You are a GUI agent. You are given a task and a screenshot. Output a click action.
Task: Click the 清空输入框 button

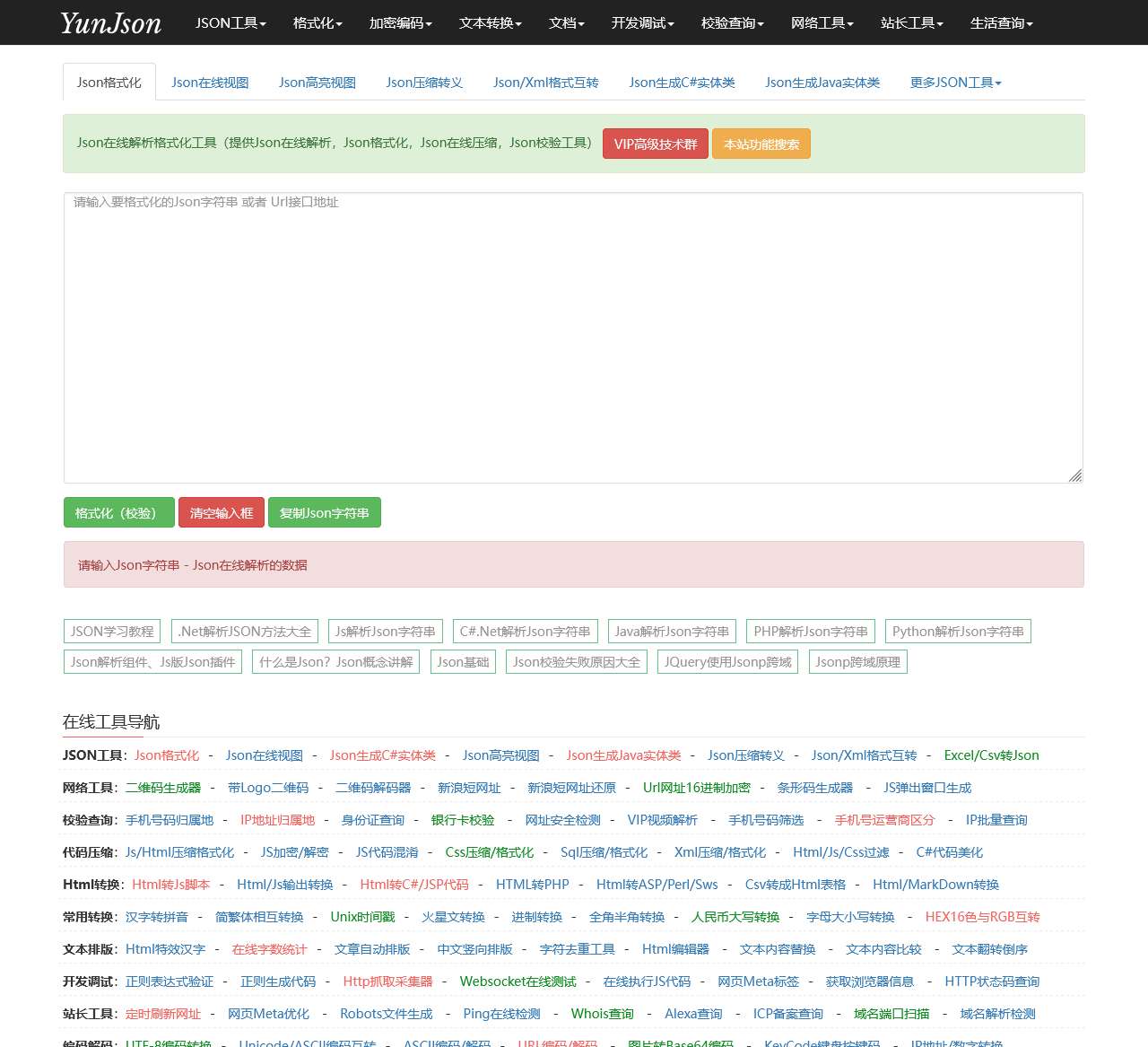tap(221, 512)
